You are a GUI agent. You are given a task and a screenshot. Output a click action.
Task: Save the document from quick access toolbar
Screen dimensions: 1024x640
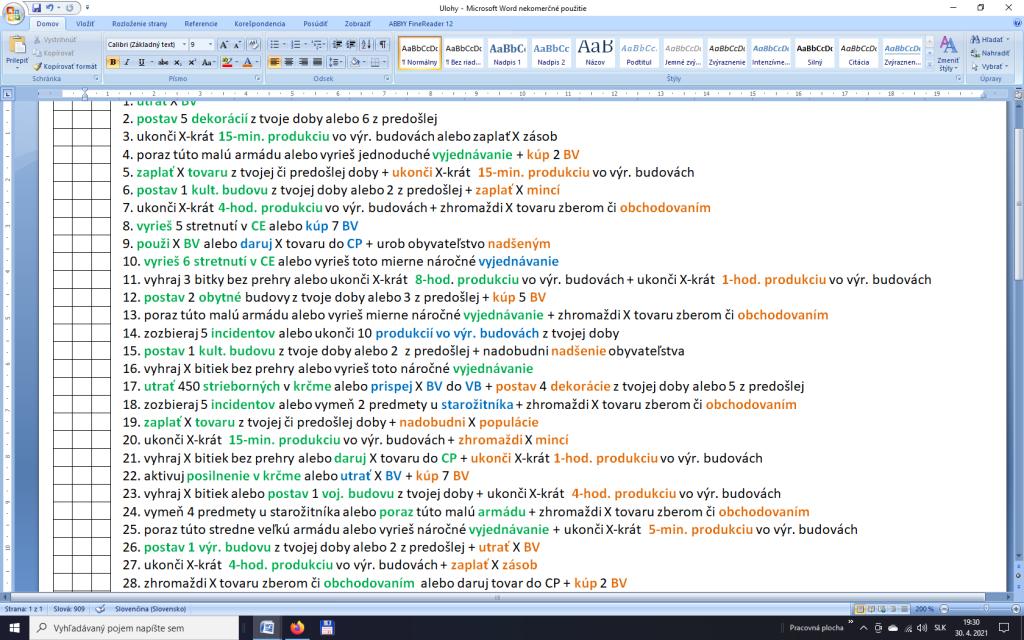[x=37, y=8]
